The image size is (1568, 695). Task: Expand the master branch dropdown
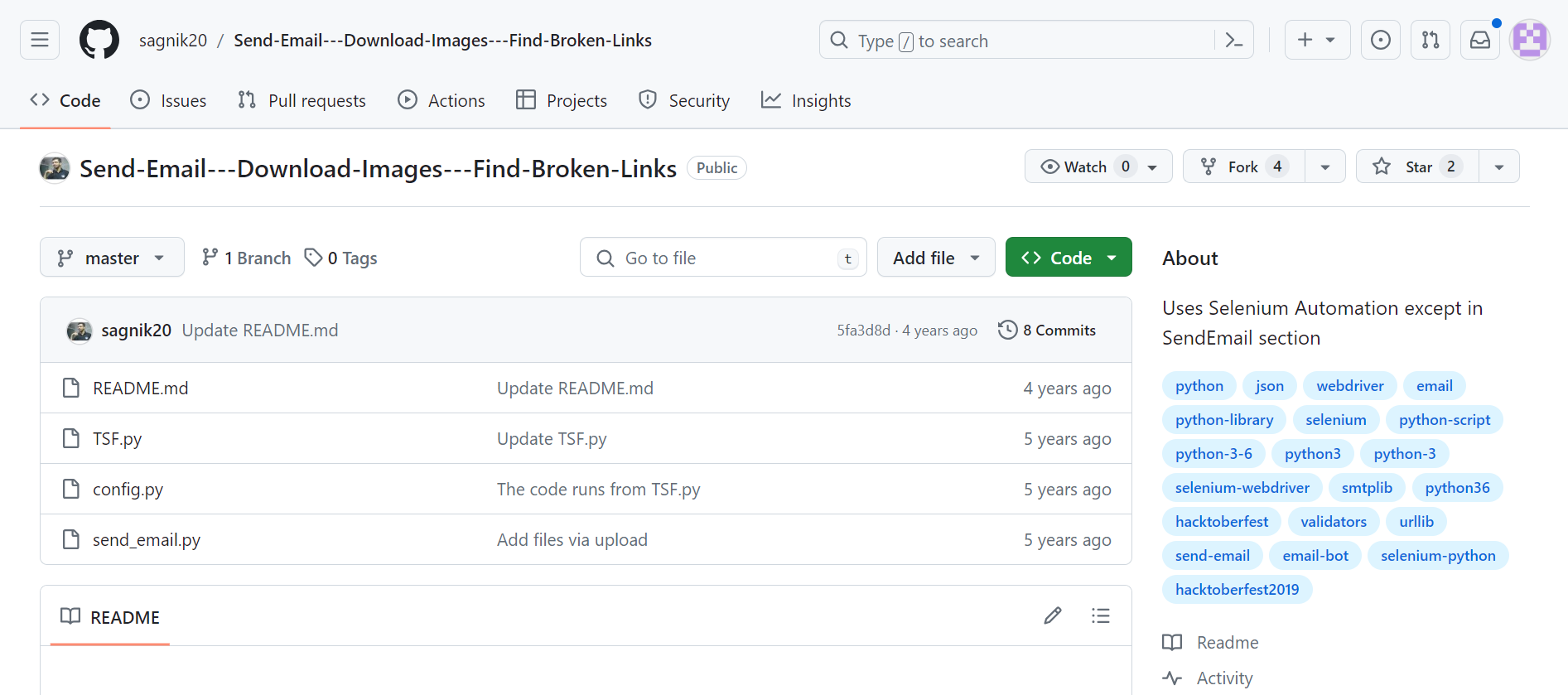click(112, 258)
